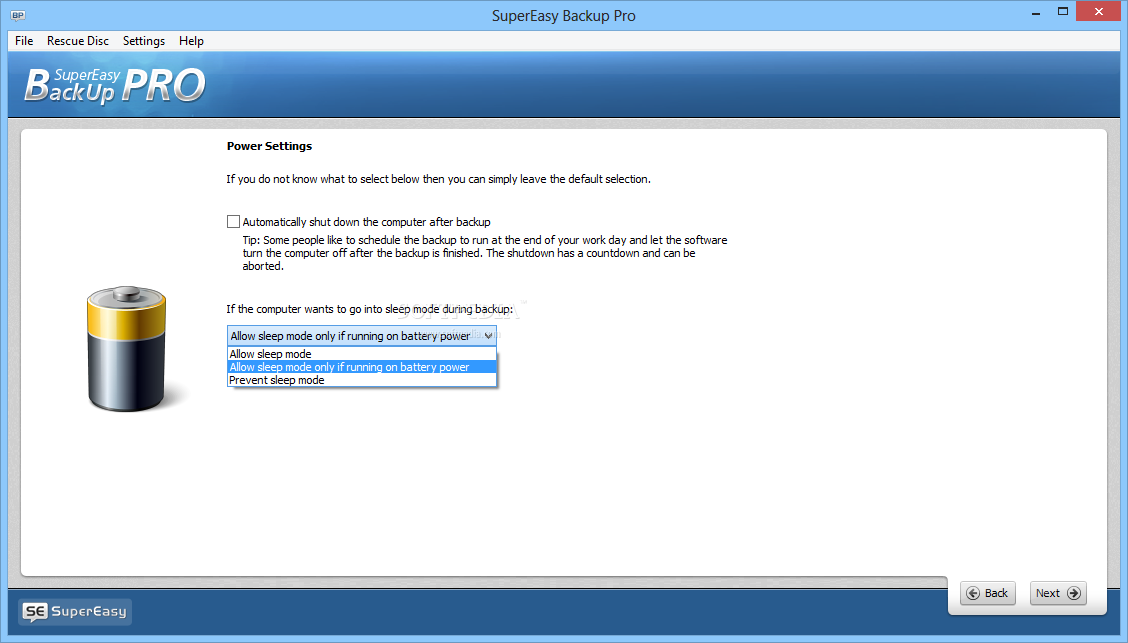Select 'Prevent sleep mode' option
The width and height of the screenshot is (1128, 643).
click(x=362, y=380)
